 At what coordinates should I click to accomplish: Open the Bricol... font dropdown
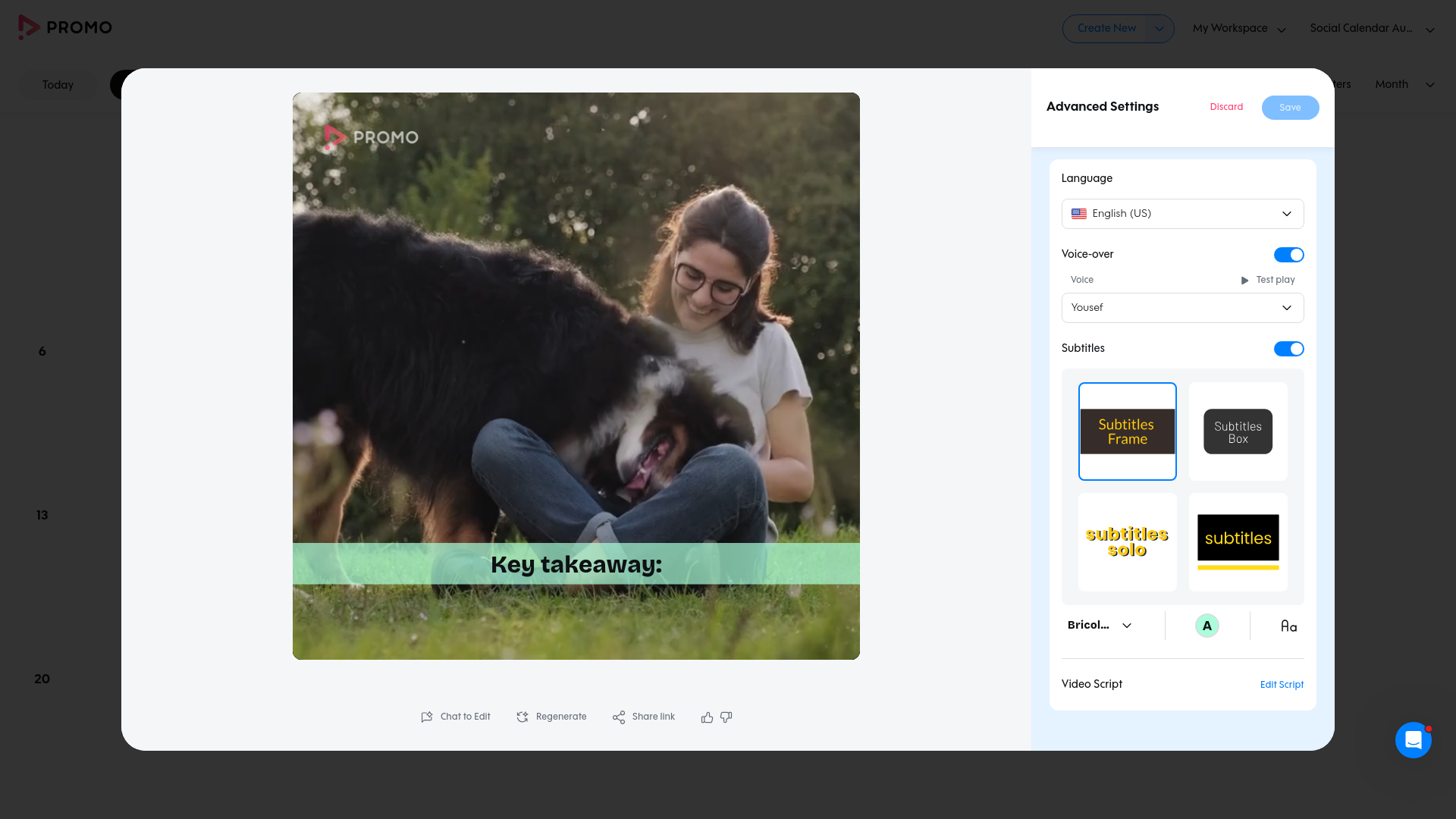pos(1100,626)
